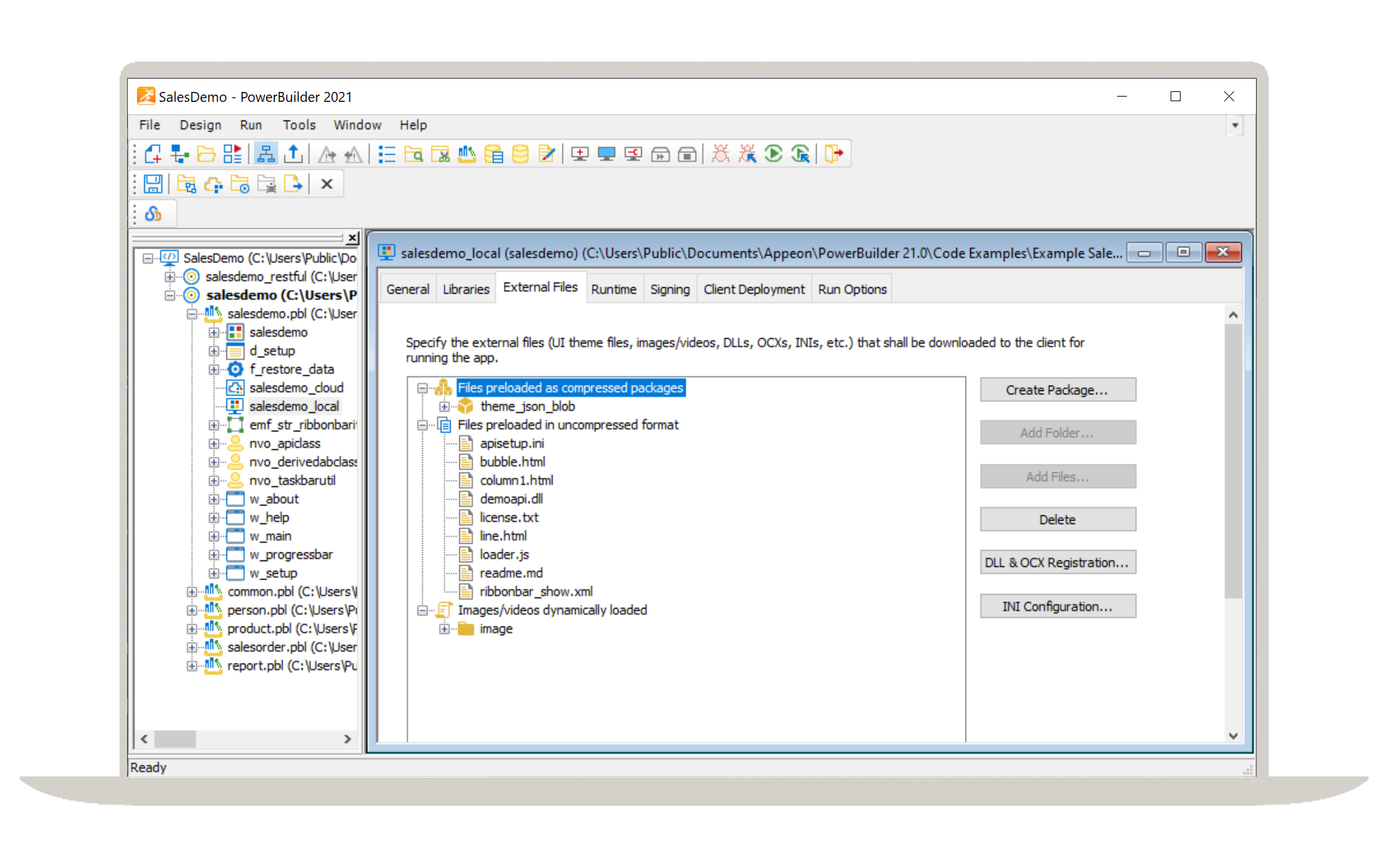Viewport: 1389px width, 868px height.
Task: Click the cloud build toolbar icon
Action: (x=213, y=184)
